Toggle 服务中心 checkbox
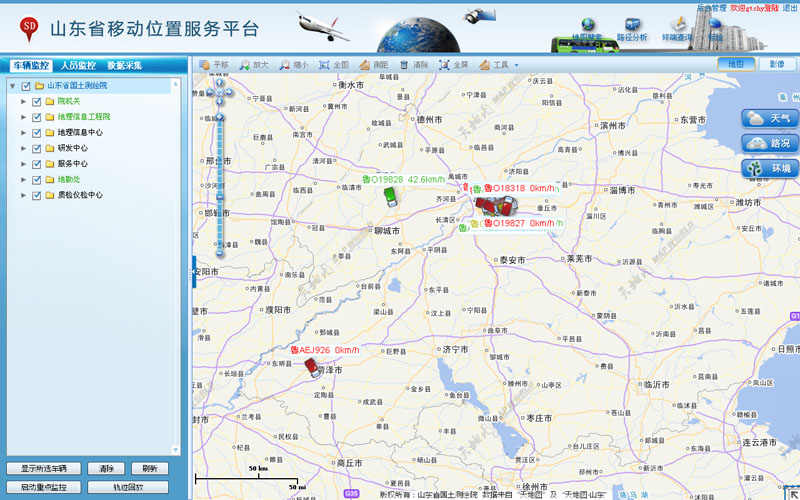The height and width of the screenshot is (500, 800). 36,164
